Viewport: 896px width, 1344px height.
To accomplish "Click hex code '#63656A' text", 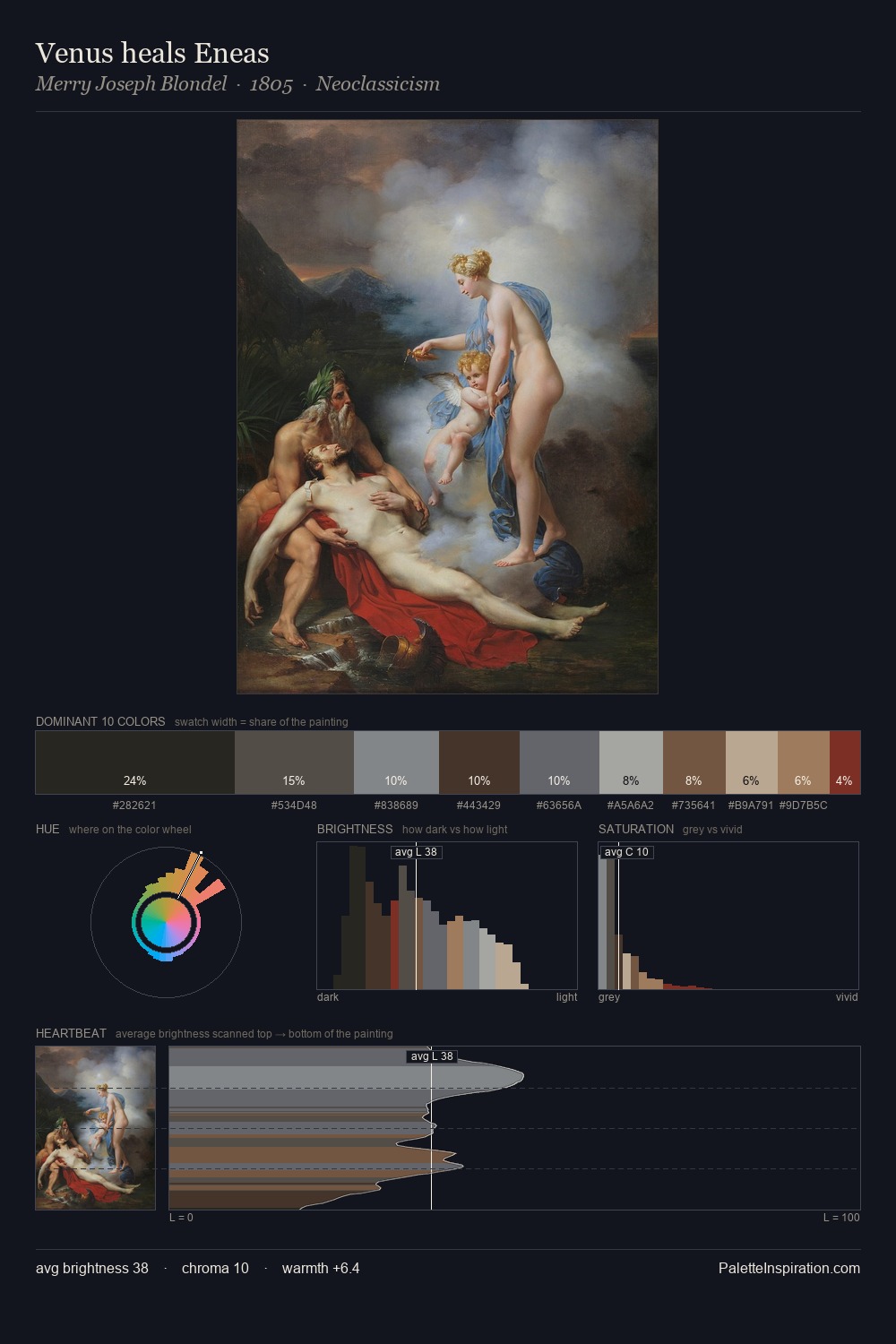I will (x=559, y=805).
